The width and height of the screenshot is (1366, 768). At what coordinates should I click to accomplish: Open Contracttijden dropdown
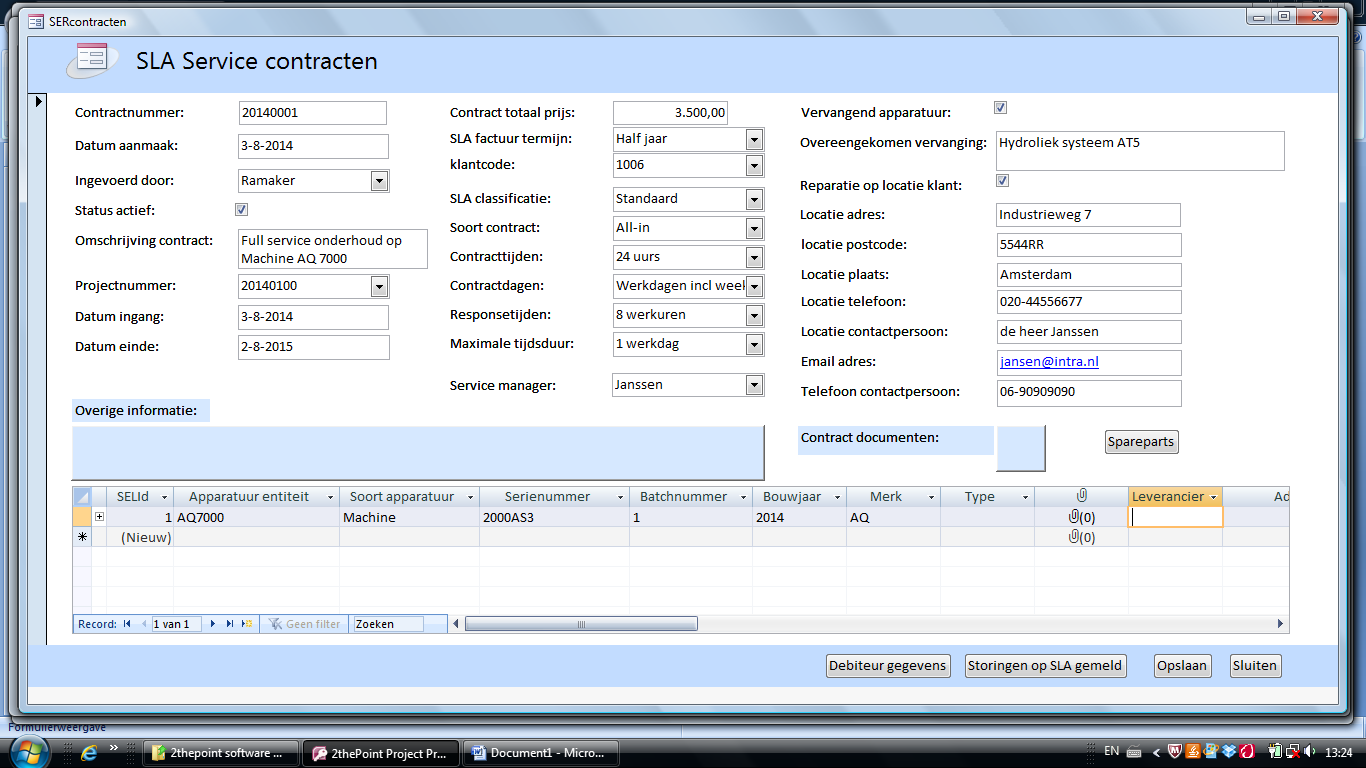point(755,257)
